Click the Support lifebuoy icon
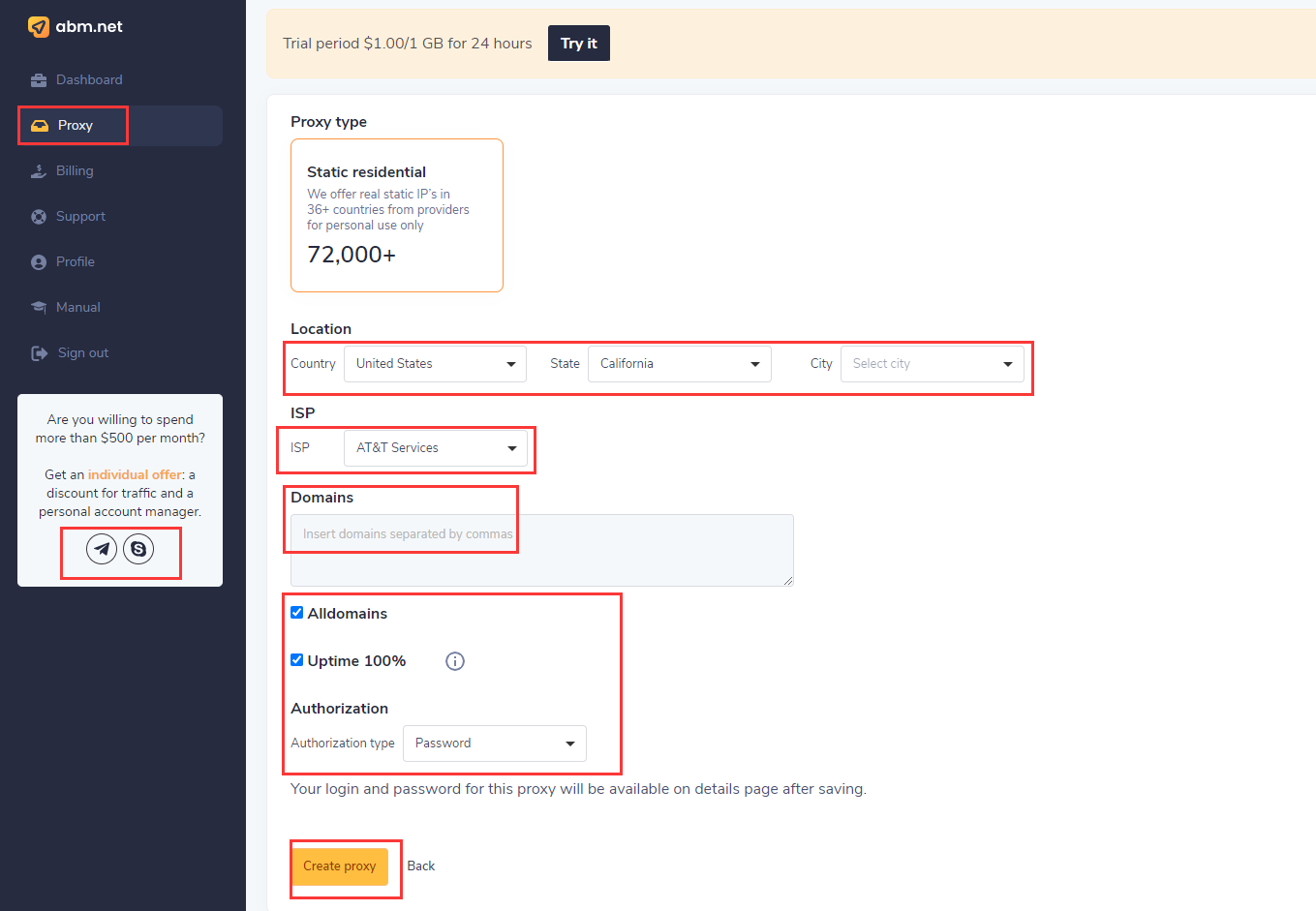 [x=39, y=217]
